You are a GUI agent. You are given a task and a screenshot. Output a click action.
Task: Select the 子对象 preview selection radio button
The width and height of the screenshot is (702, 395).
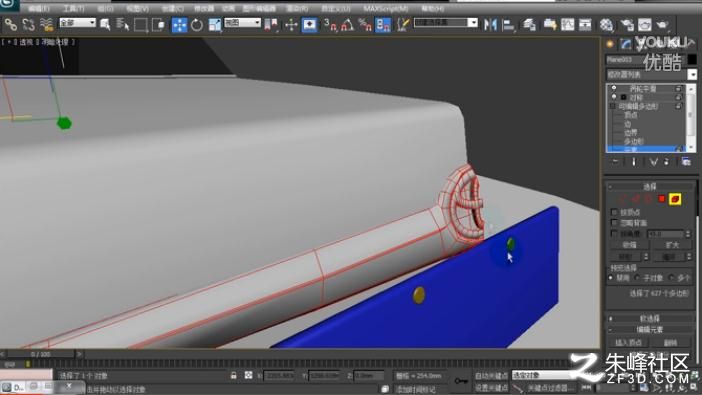pos(638,278)
